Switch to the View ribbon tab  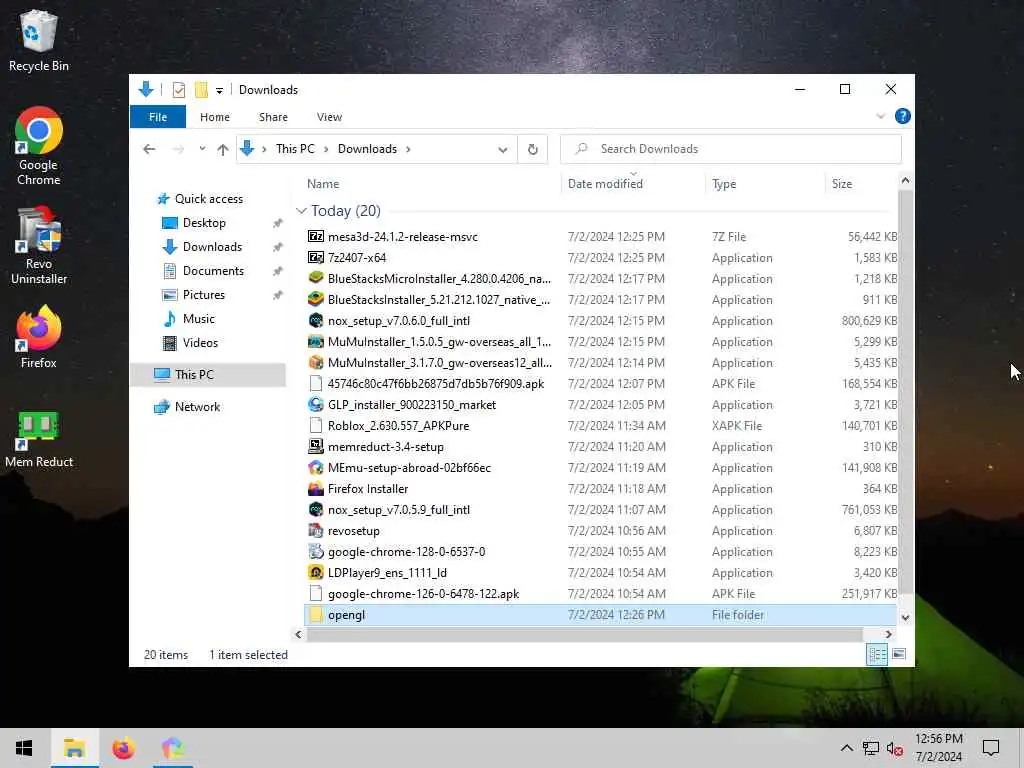coord(329,117)
